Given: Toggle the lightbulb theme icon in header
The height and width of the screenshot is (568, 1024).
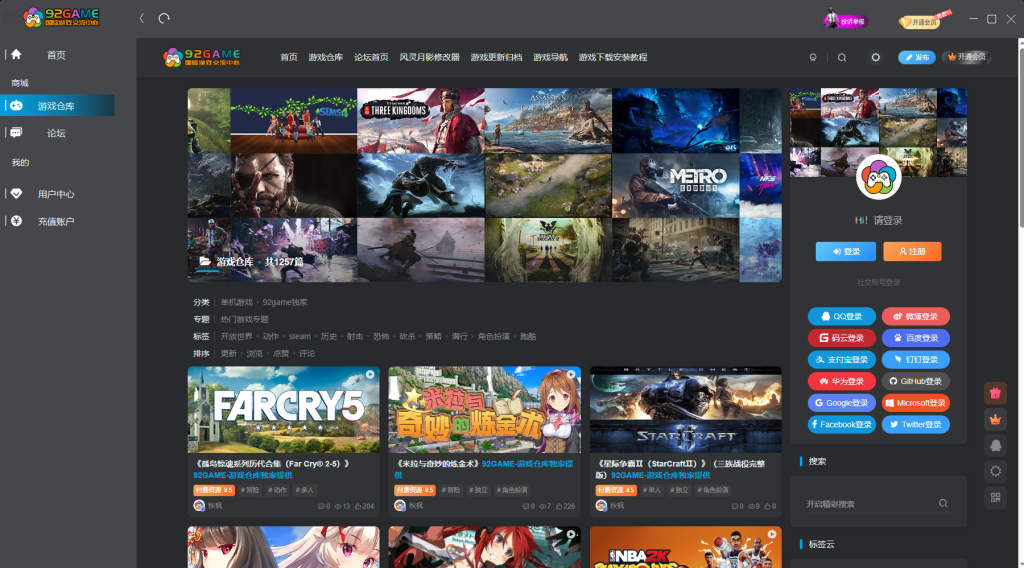Looking at the screenshot, I should click(x=813, y=57).
